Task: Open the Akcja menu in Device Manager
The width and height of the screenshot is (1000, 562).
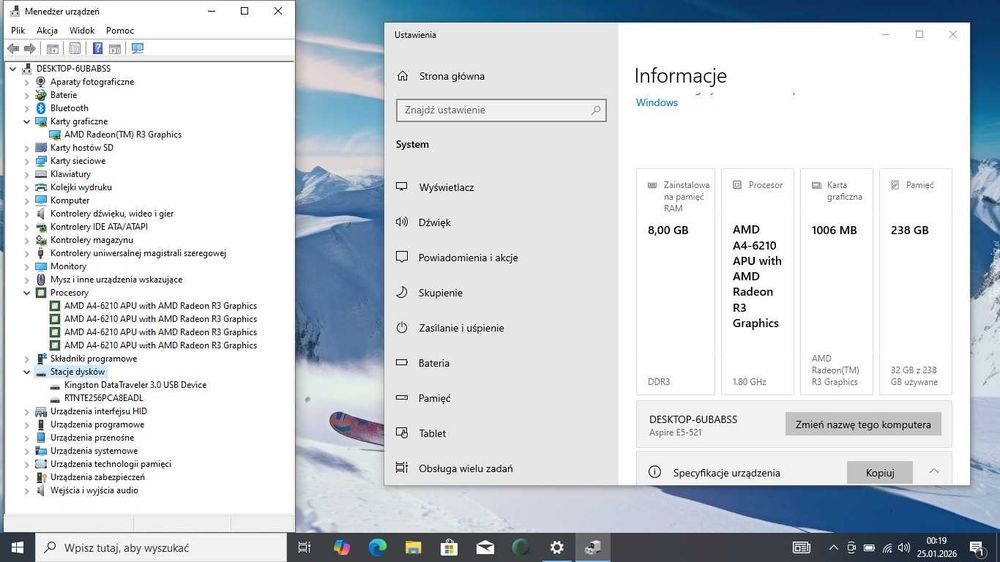Action: pos(47,30)
